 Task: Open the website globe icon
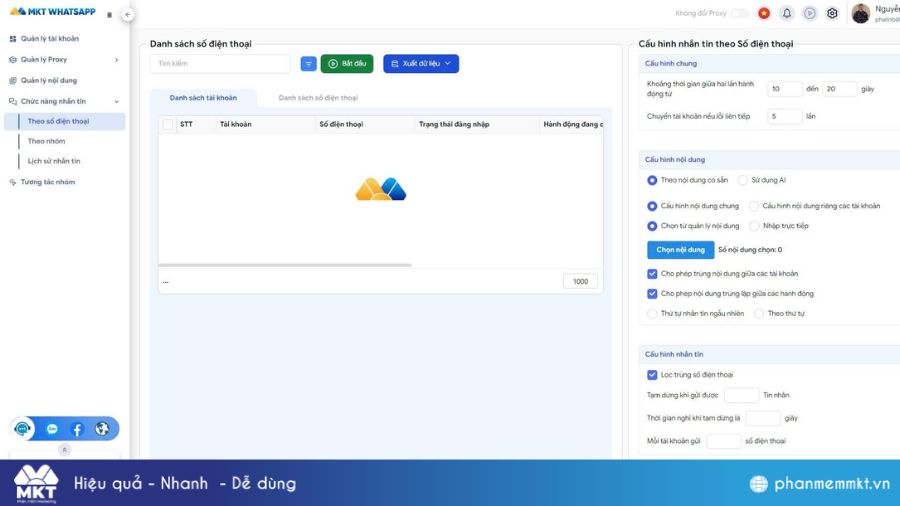click(x=102, y=429)
